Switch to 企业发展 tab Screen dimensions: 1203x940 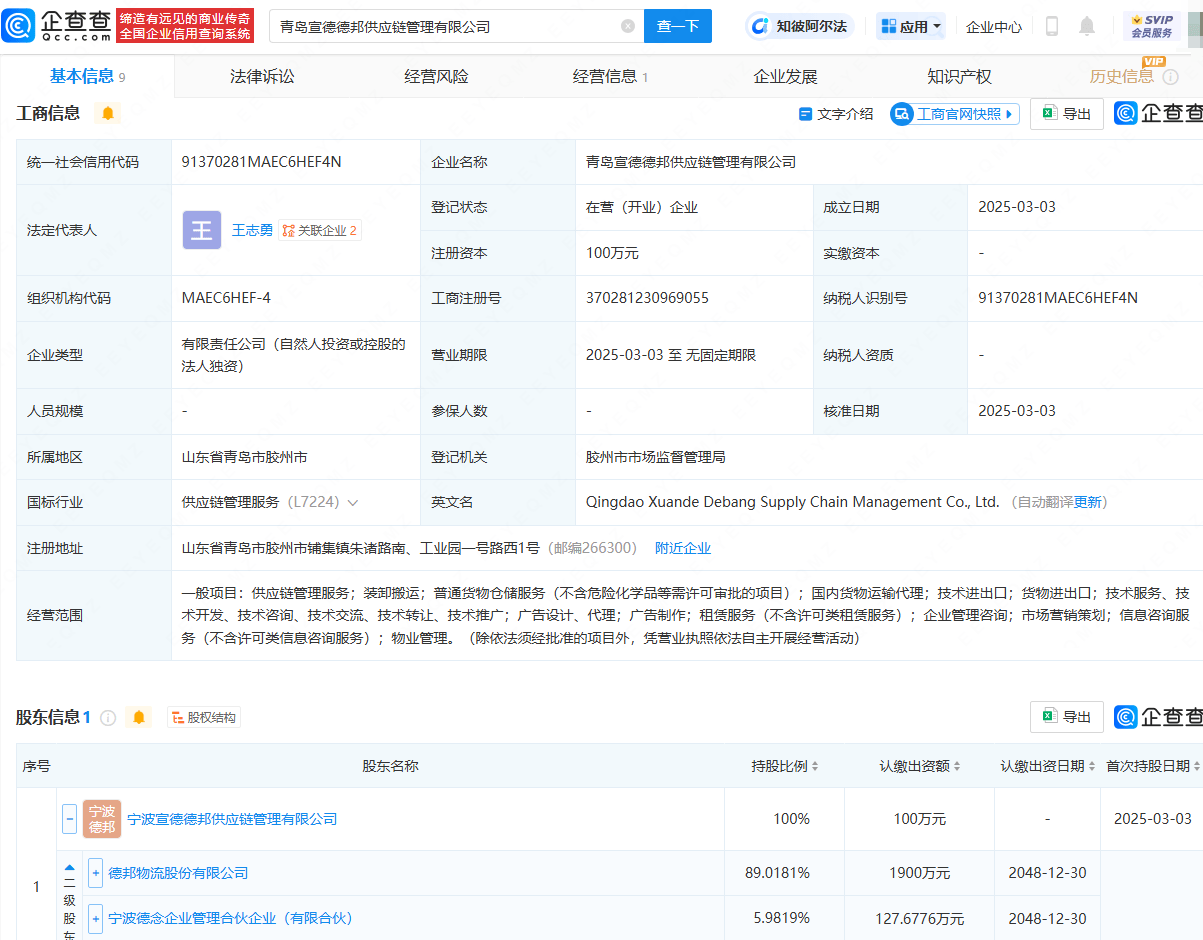coord(785,77)
